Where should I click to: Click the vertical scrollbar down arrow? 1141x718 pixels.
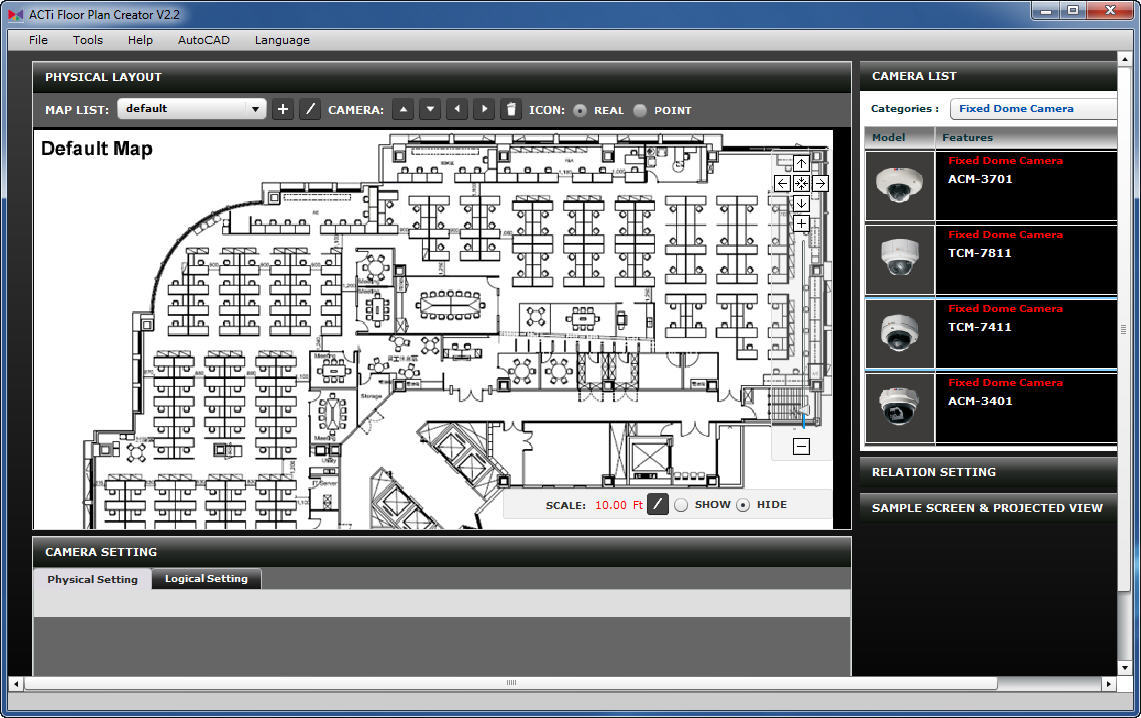point(1125,667)
